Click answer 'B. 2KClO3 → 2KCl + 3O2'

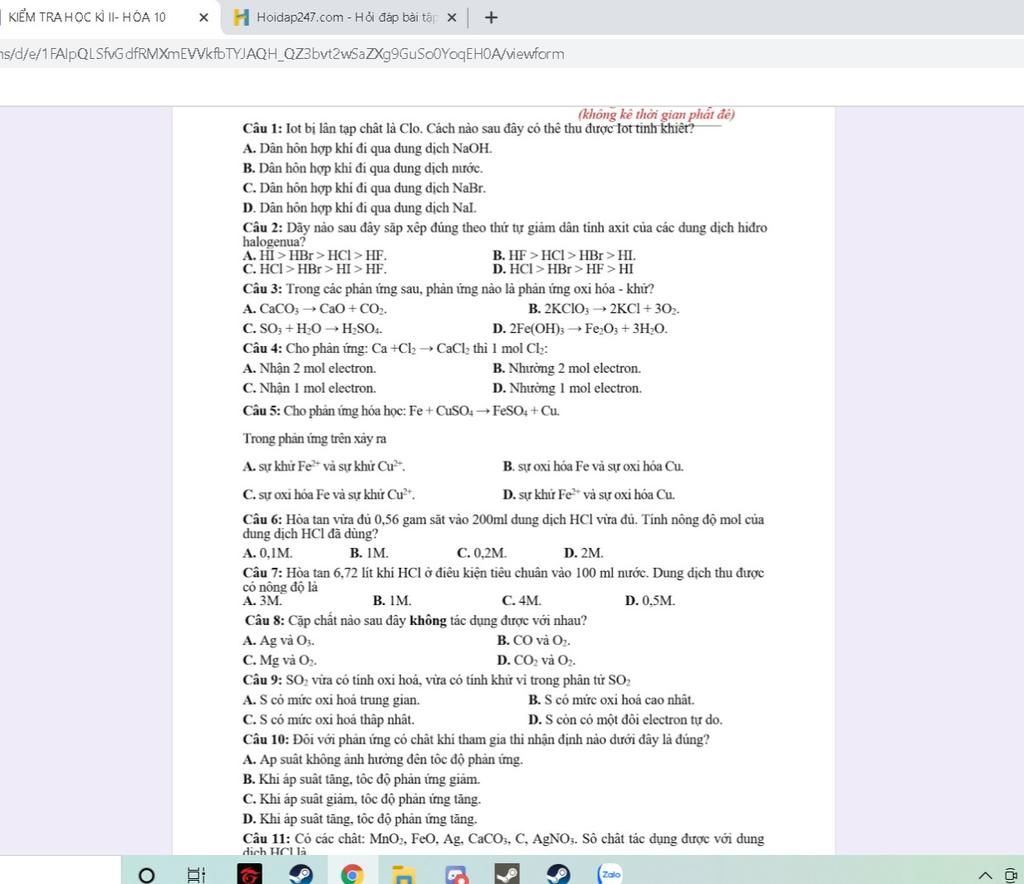coord(604,309)
